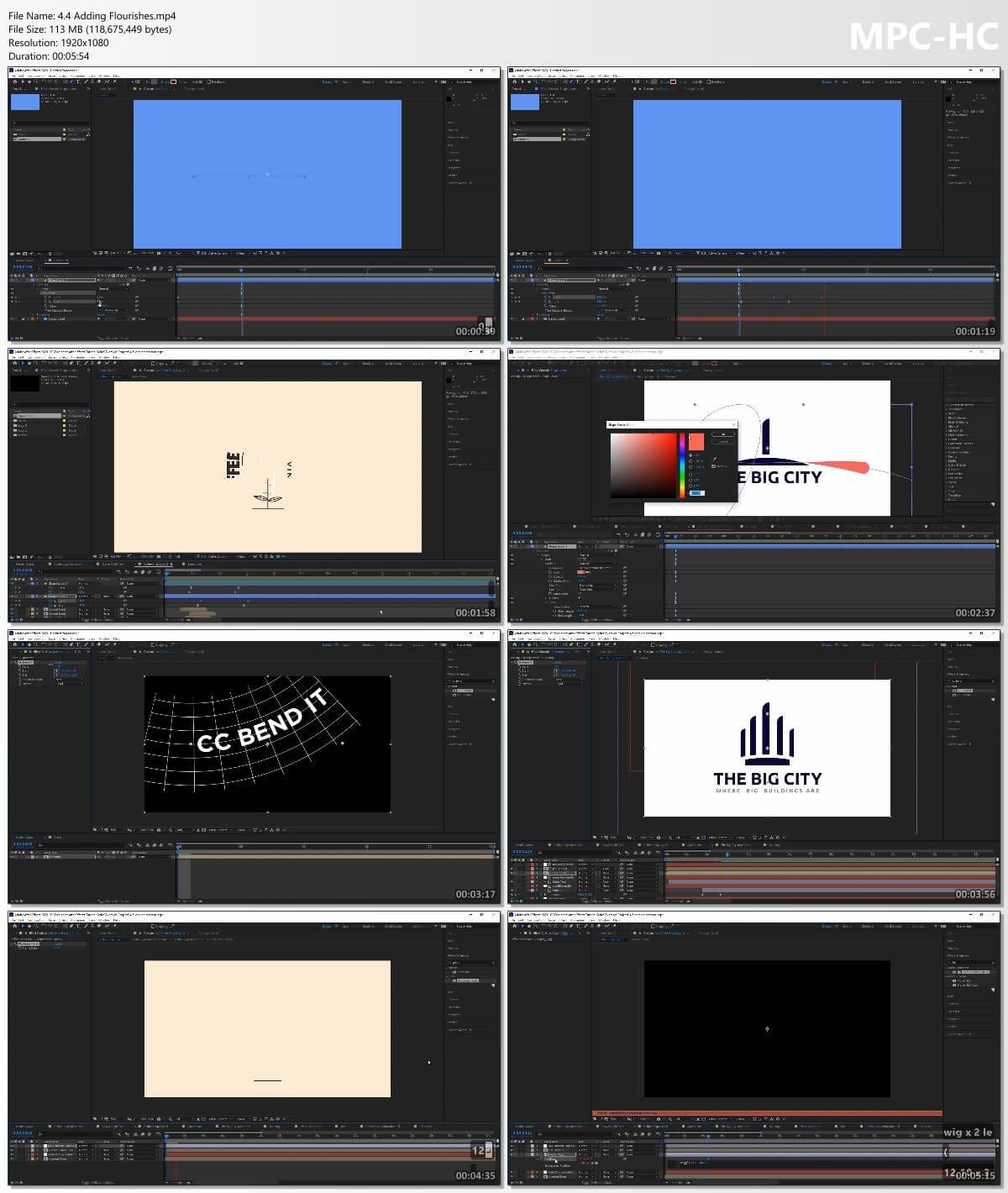The image size is (1008, 1193).
Task: Expand the CC Bend It effect twirl arrow
Action: pyautogui.click(x=15, y=662)
